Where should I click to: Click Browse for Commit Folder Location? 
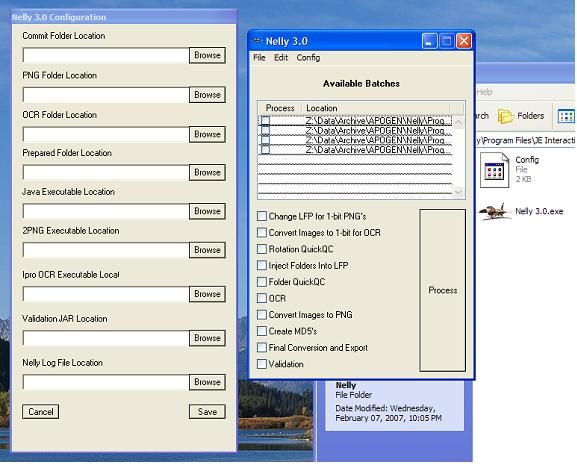pyautogui.click(x=207, y=55)
